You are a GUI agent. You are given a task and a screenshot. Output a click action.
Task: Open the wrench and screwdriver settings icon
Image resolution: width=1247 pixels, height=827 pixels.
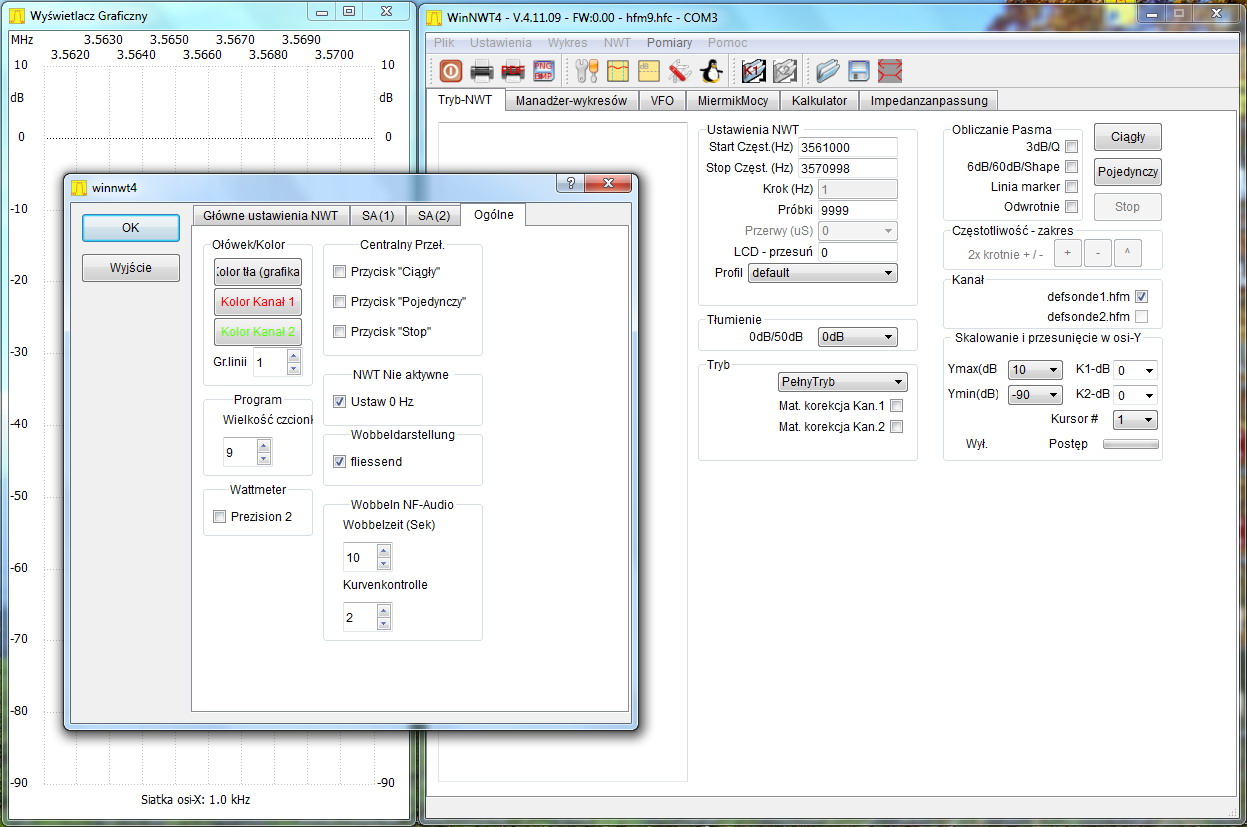[586, 71]
